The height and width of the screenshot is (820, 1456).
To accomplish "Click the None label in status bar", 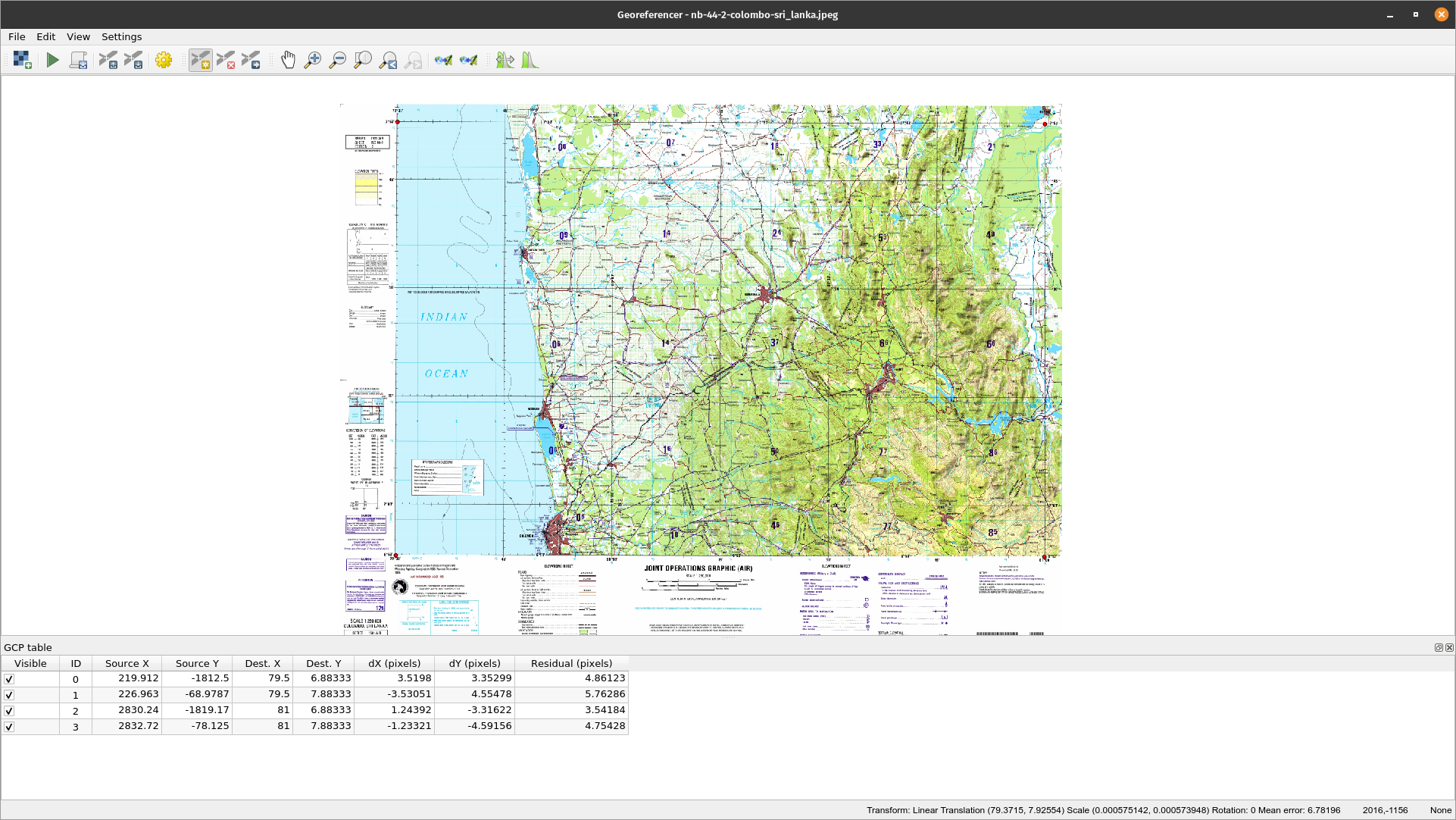I will click(1440, 810).
